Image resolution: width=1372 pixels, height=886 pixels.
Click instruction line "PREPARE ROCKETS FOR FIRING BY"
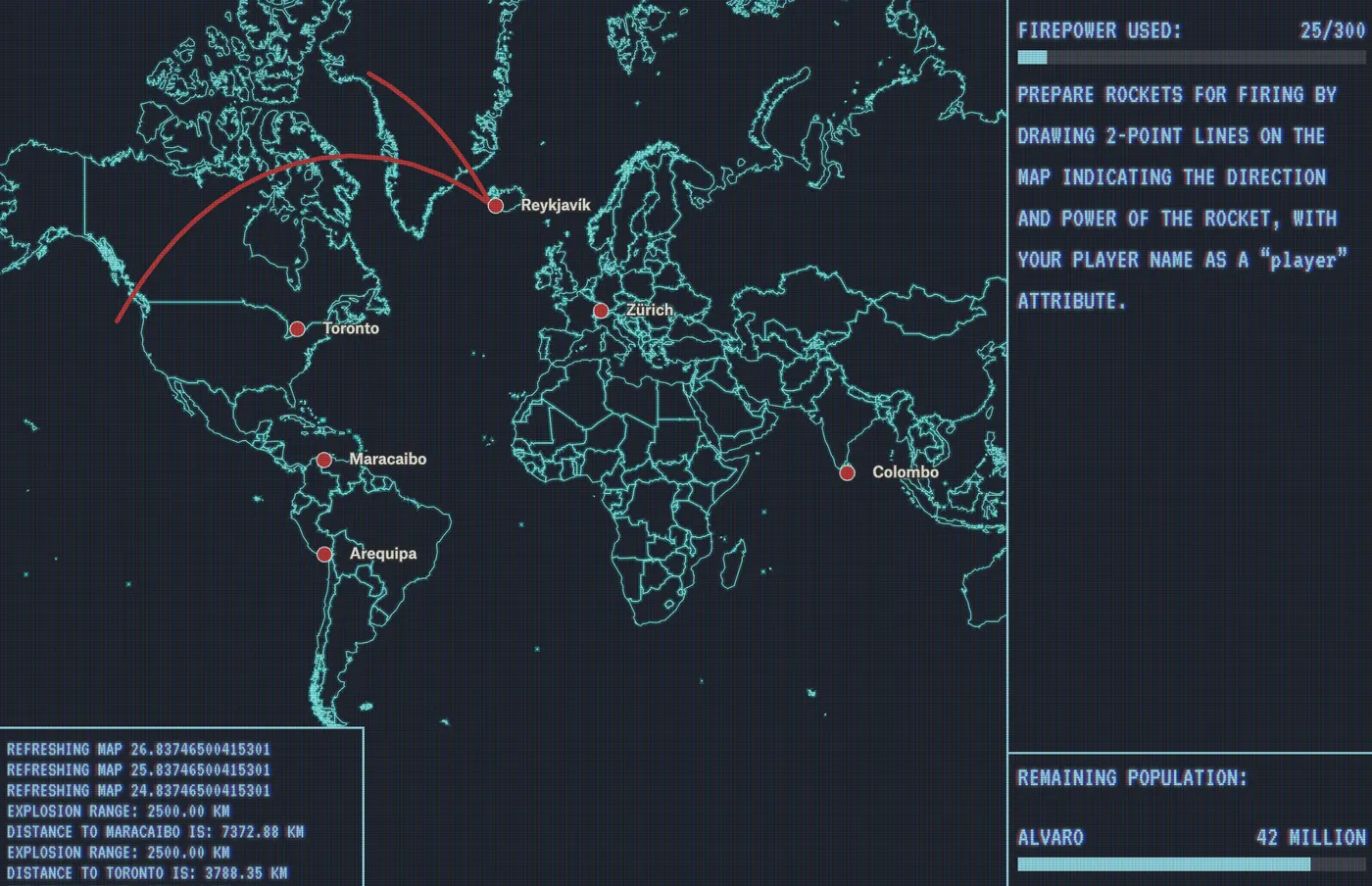click(1177, 95)
